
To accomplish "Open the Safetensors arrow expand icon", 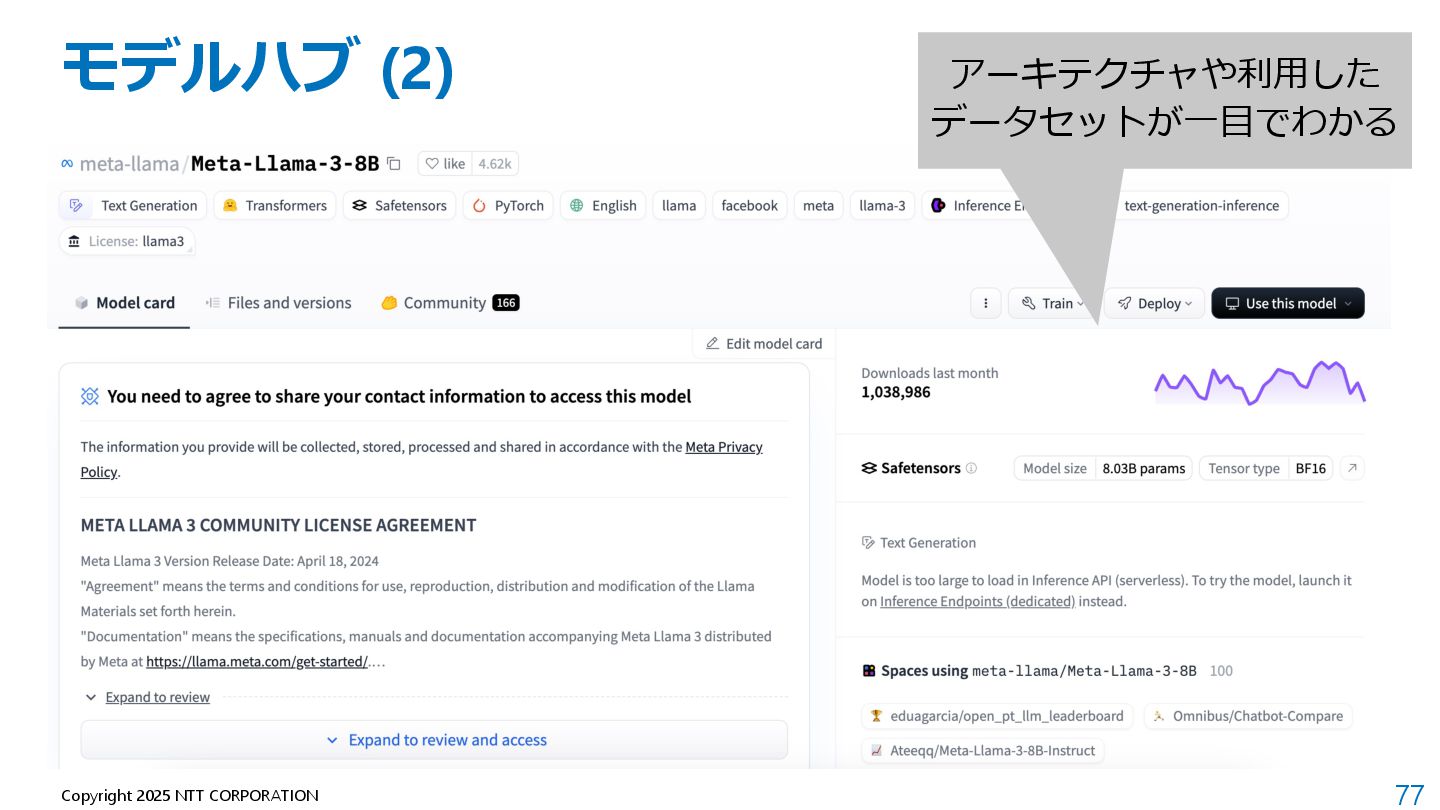I will point(1352,468).
